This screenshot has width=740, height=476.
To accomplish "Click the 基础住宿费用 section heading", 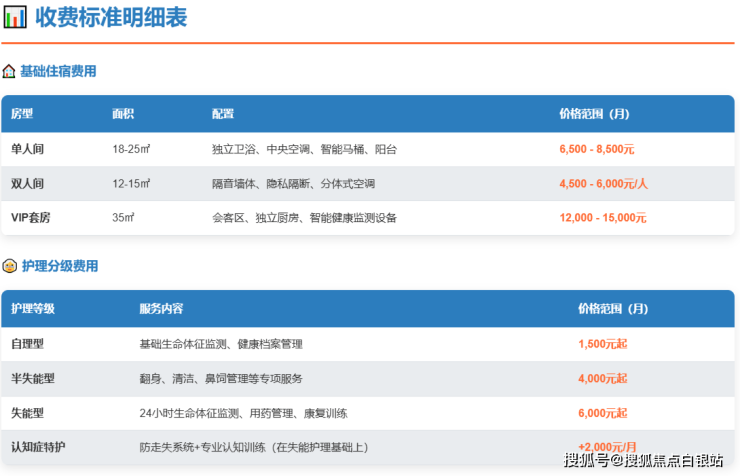I will (58, 72).
